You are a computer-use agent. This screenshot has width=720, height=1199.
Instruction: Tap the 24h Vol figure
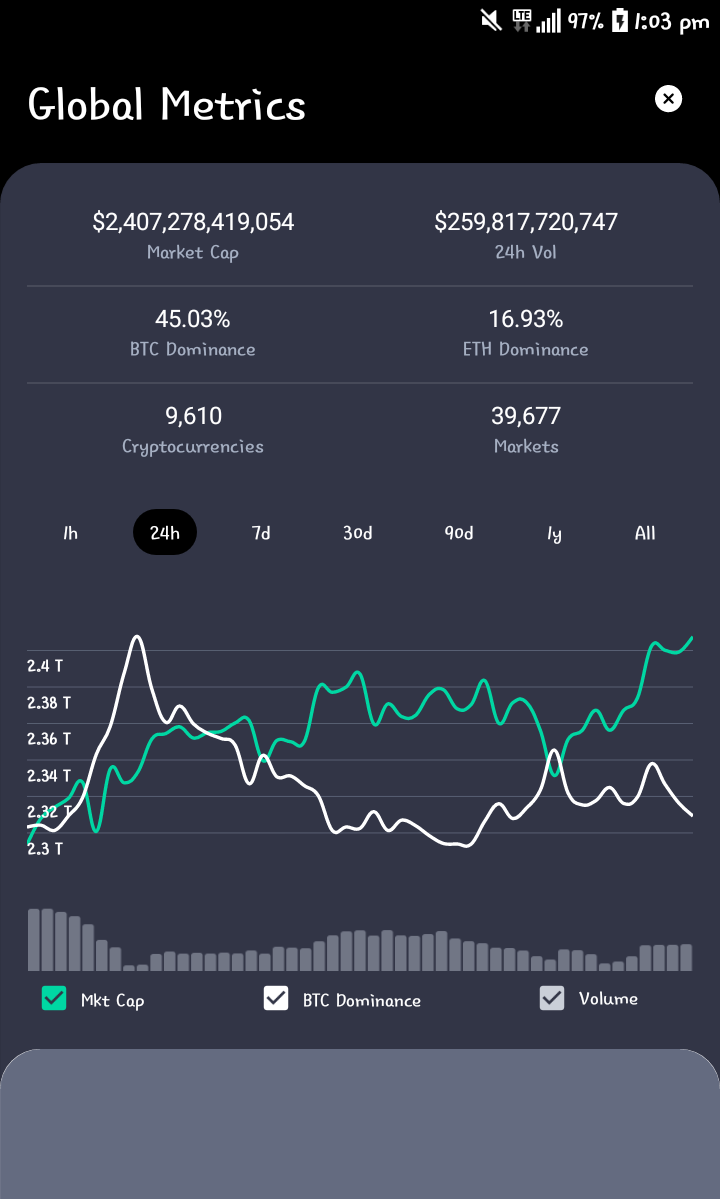526,222
